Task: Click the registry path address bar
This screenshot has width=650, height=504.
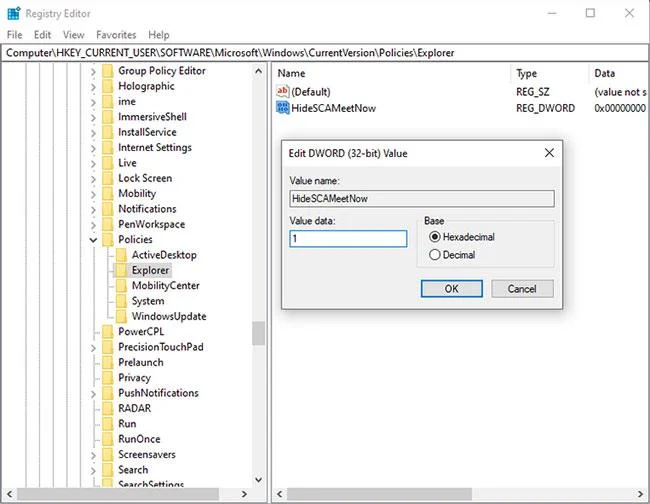Action: point(325,53)
